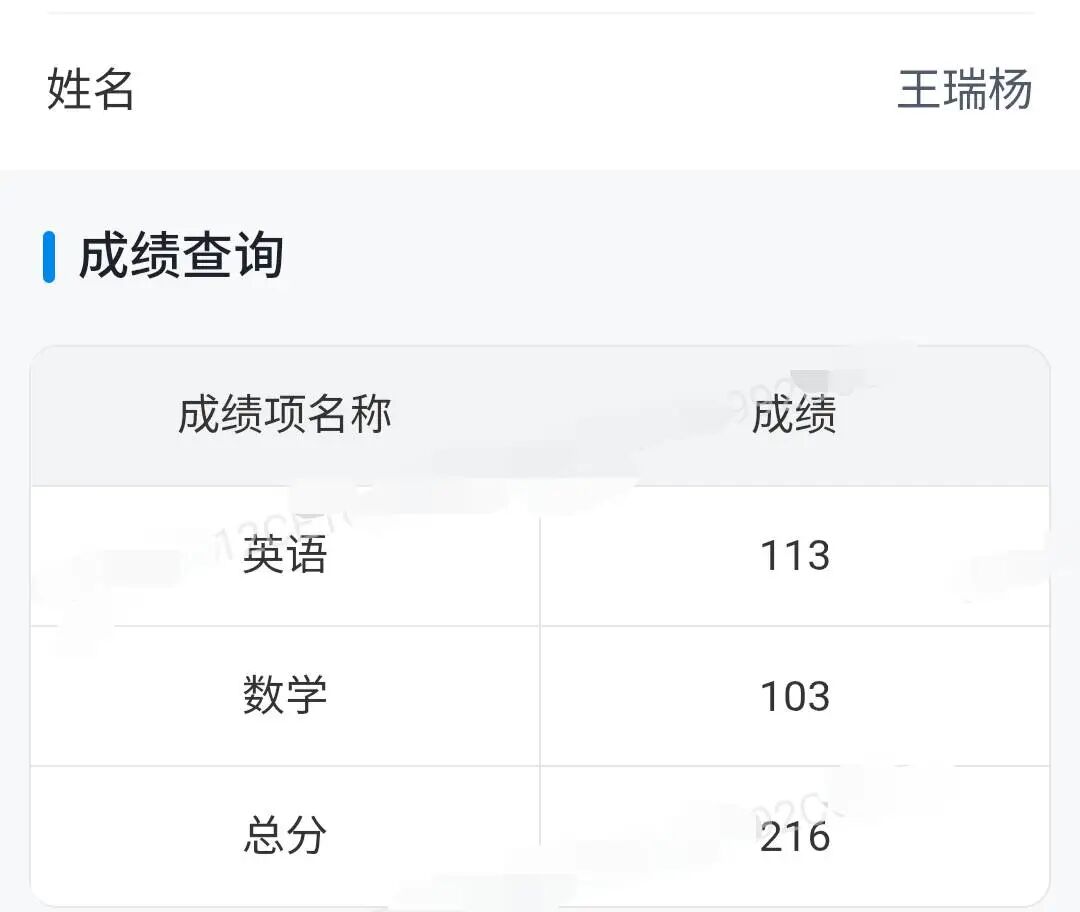Screen dimensions: 1080x912
Task: Select the 总分 row label
Action: (285, 836)
